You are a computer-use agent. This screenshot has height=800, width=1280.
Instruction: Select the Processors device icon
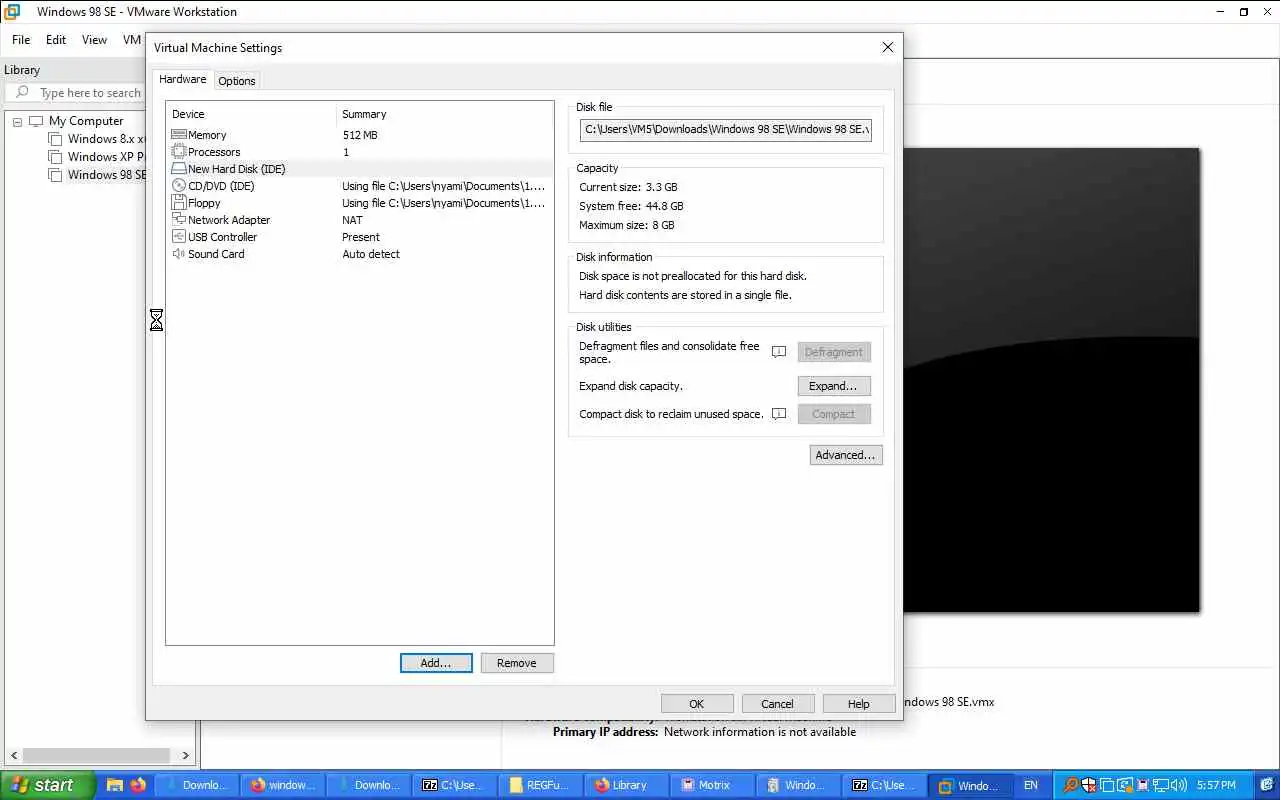(179, 152)
